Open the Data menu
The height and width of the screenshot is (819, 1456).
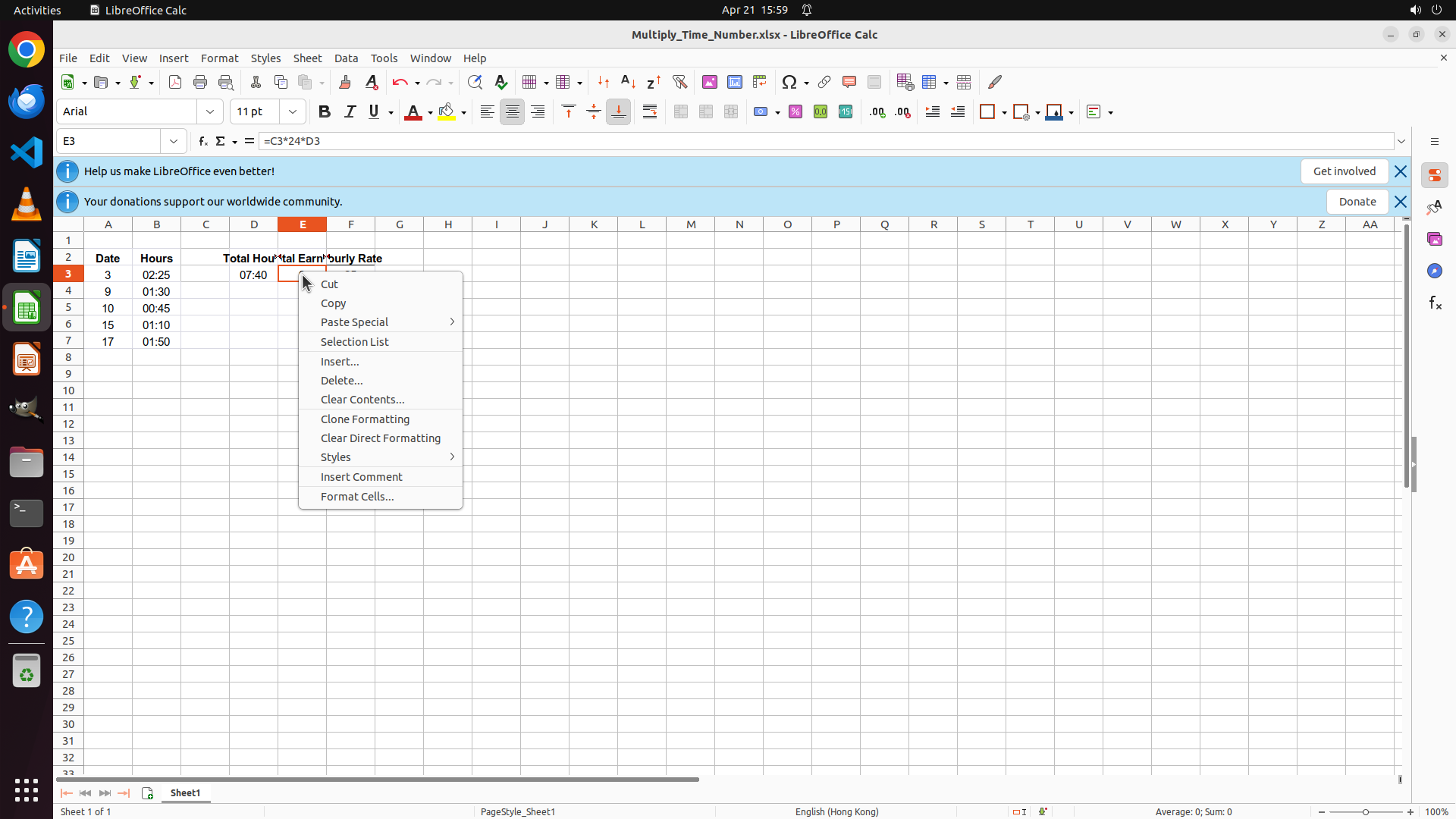[346, 58]
